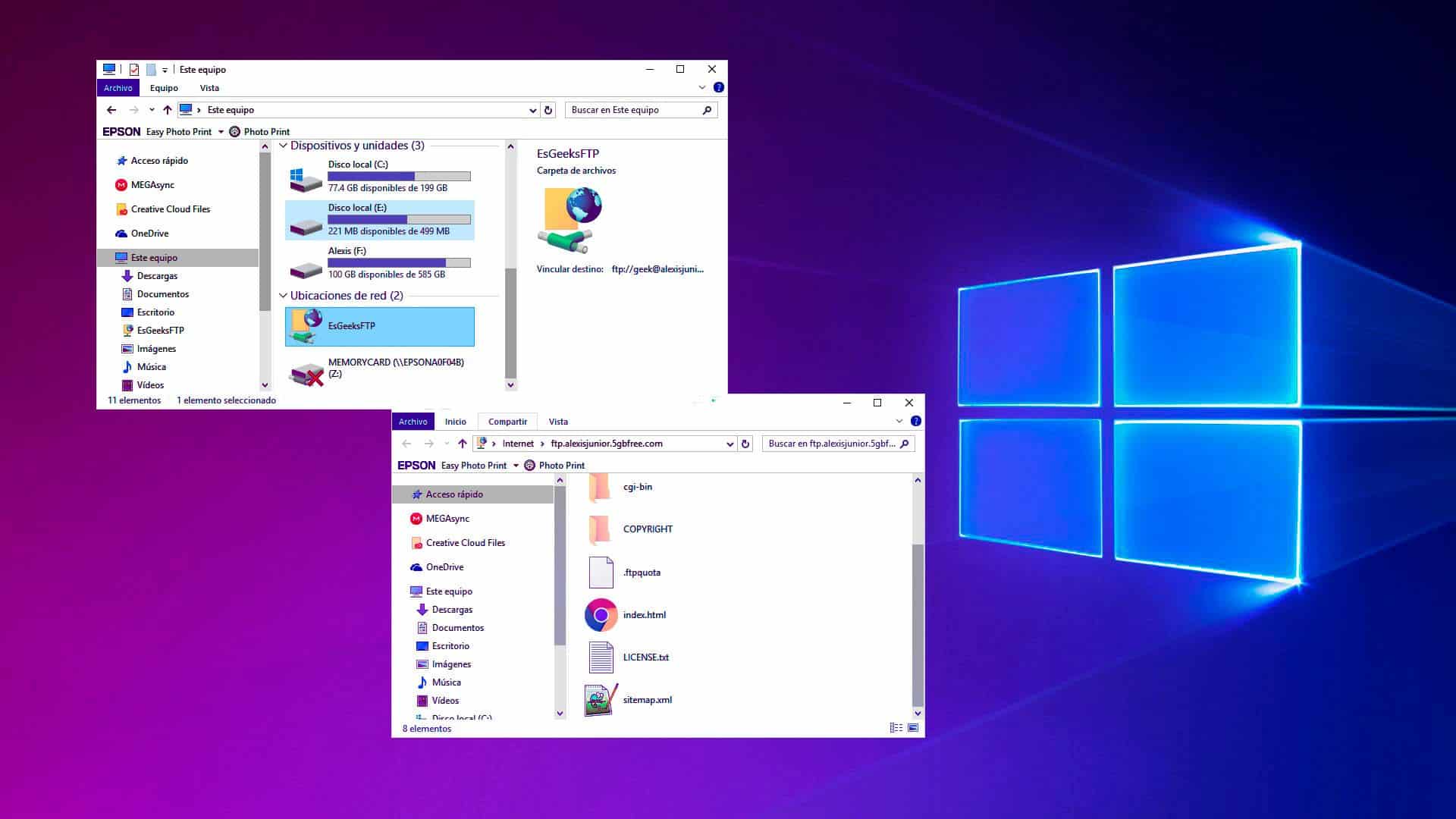Switch to Details view in status bar

[896, 726]
